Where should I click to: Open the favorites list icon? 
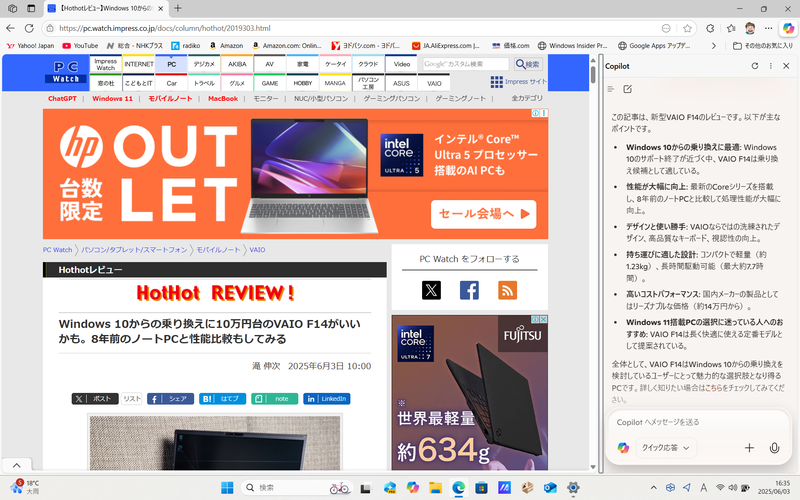731,28
